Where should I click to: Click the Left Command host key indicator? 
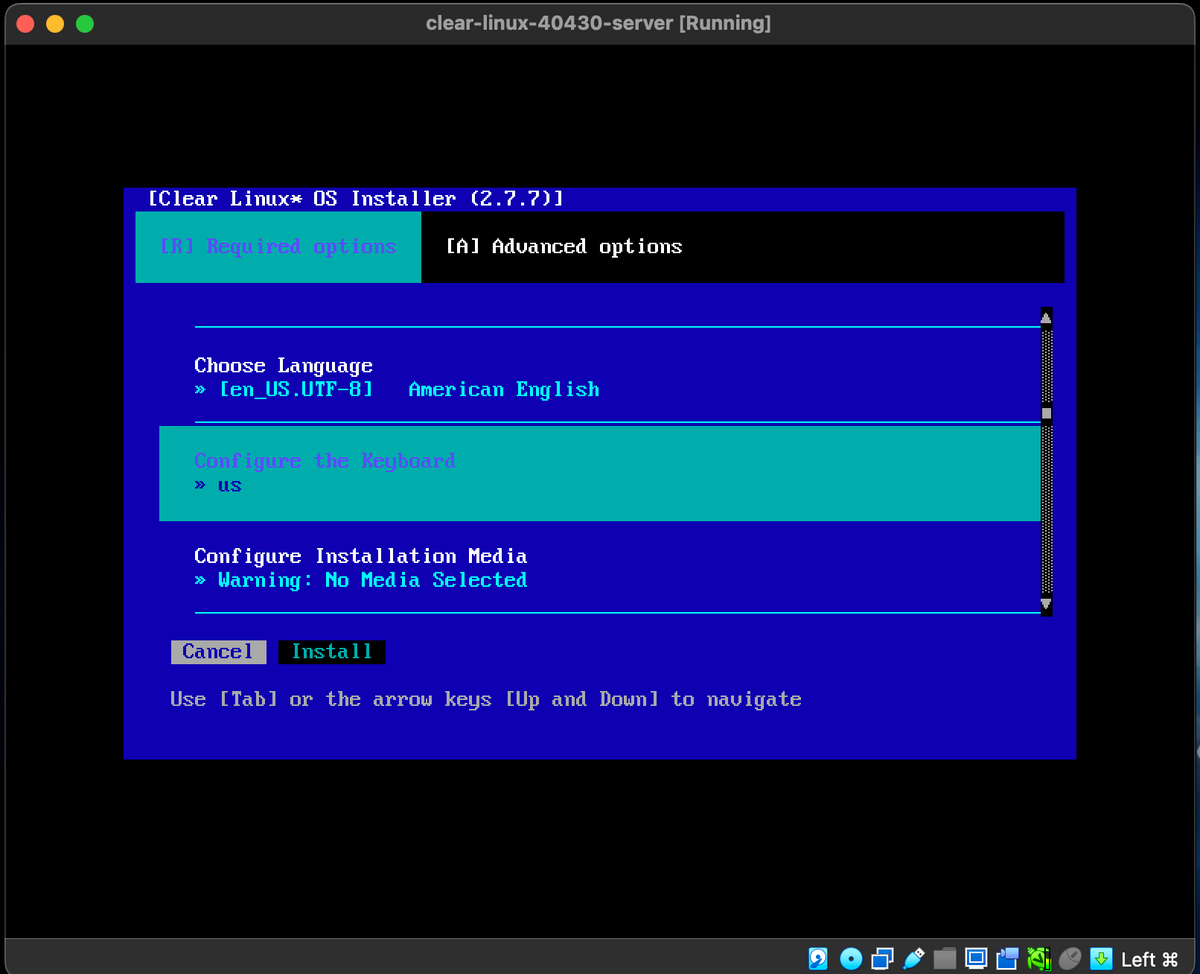1148,958
